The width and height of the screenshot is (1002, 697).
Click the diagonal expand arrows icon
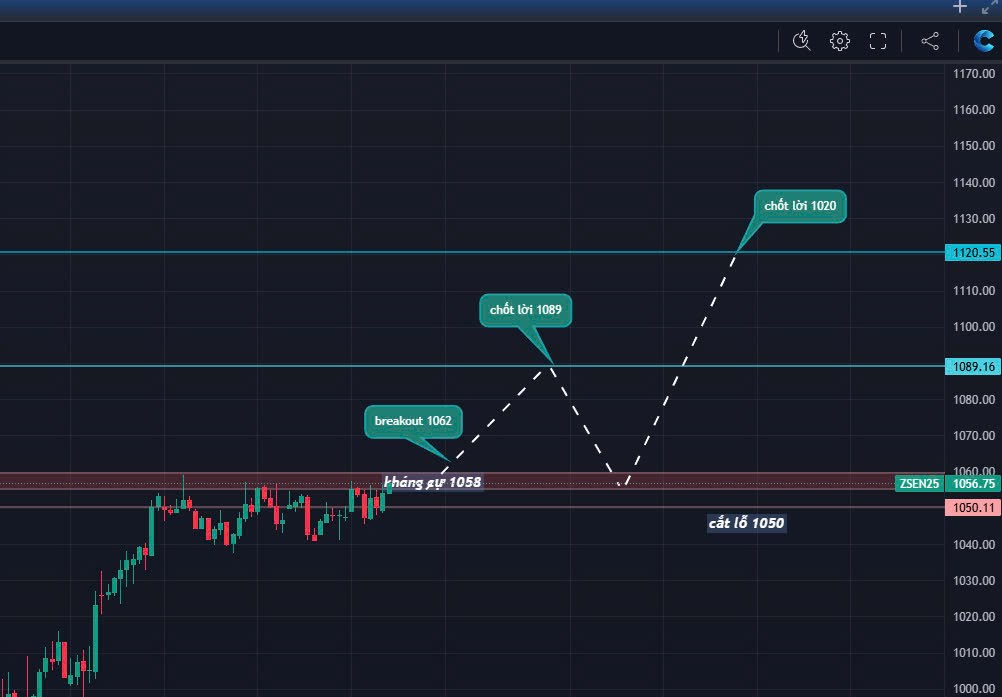pyautogui.click(x=990, y=7)
